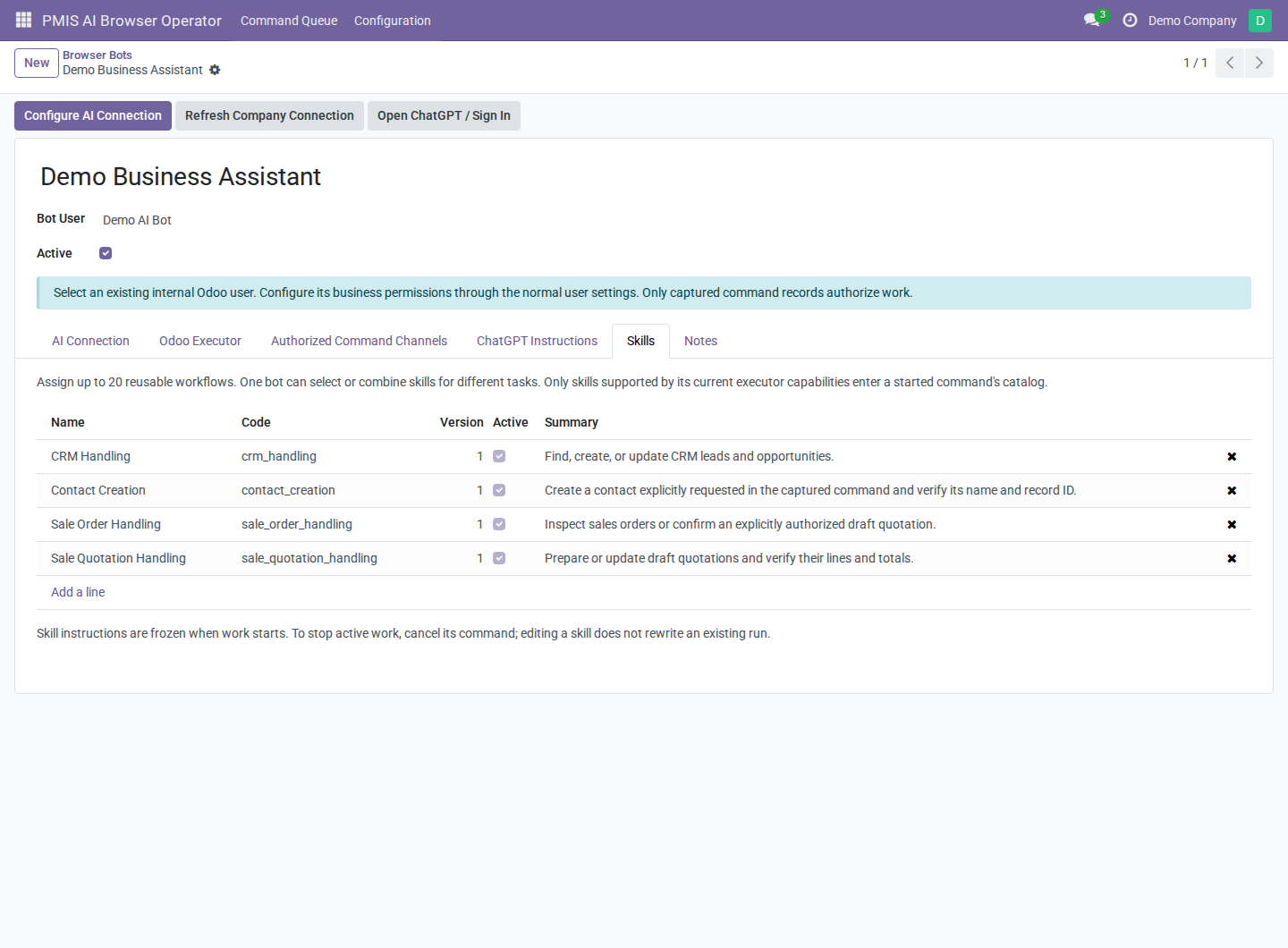Click the record pager 1 / 1
The height and width of the screenshot is (948, 1288).
pyautogui.click(x=1195, y=63)
